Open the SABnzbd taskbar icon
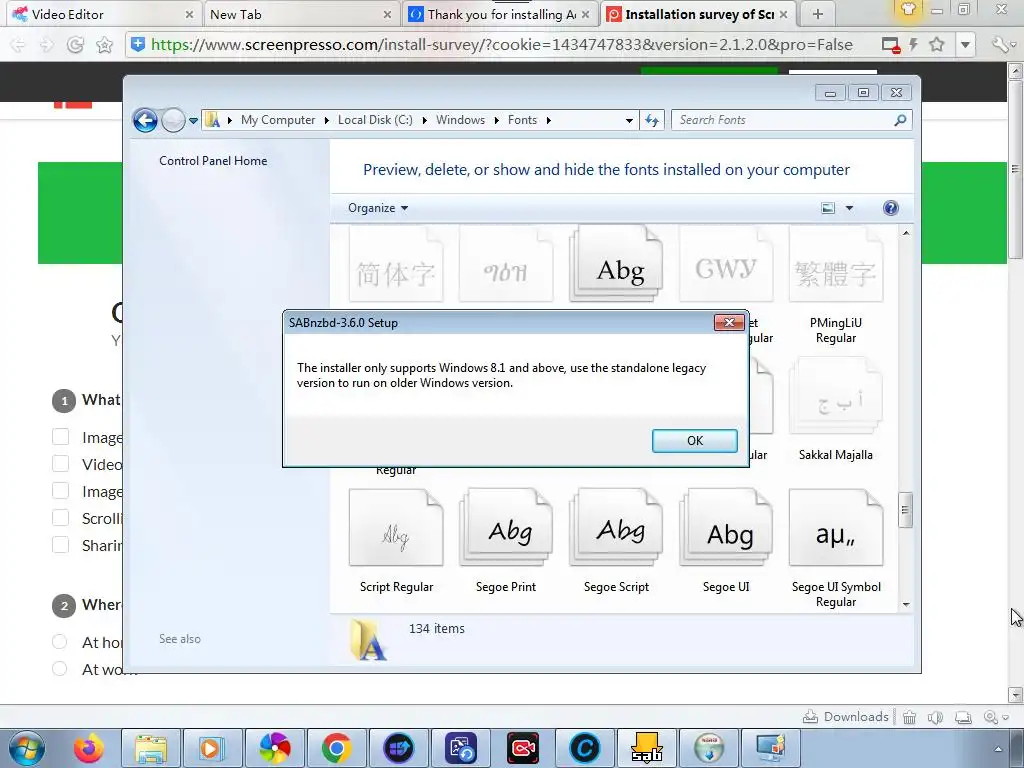 [647, 748]
